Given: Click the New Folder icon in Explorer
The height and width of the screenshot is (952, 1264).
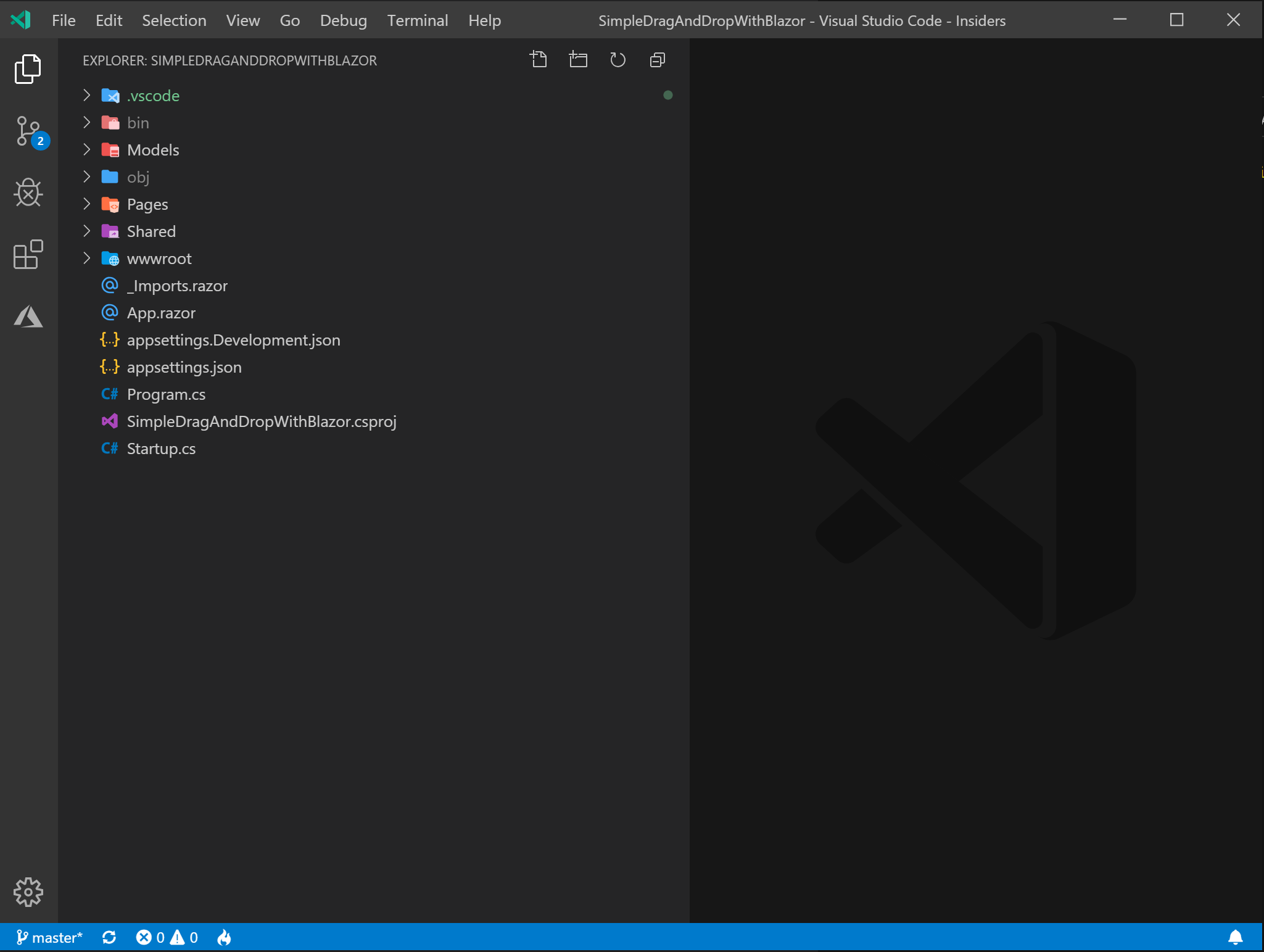Looking at the screenshot, I should (x=578, y=60).
